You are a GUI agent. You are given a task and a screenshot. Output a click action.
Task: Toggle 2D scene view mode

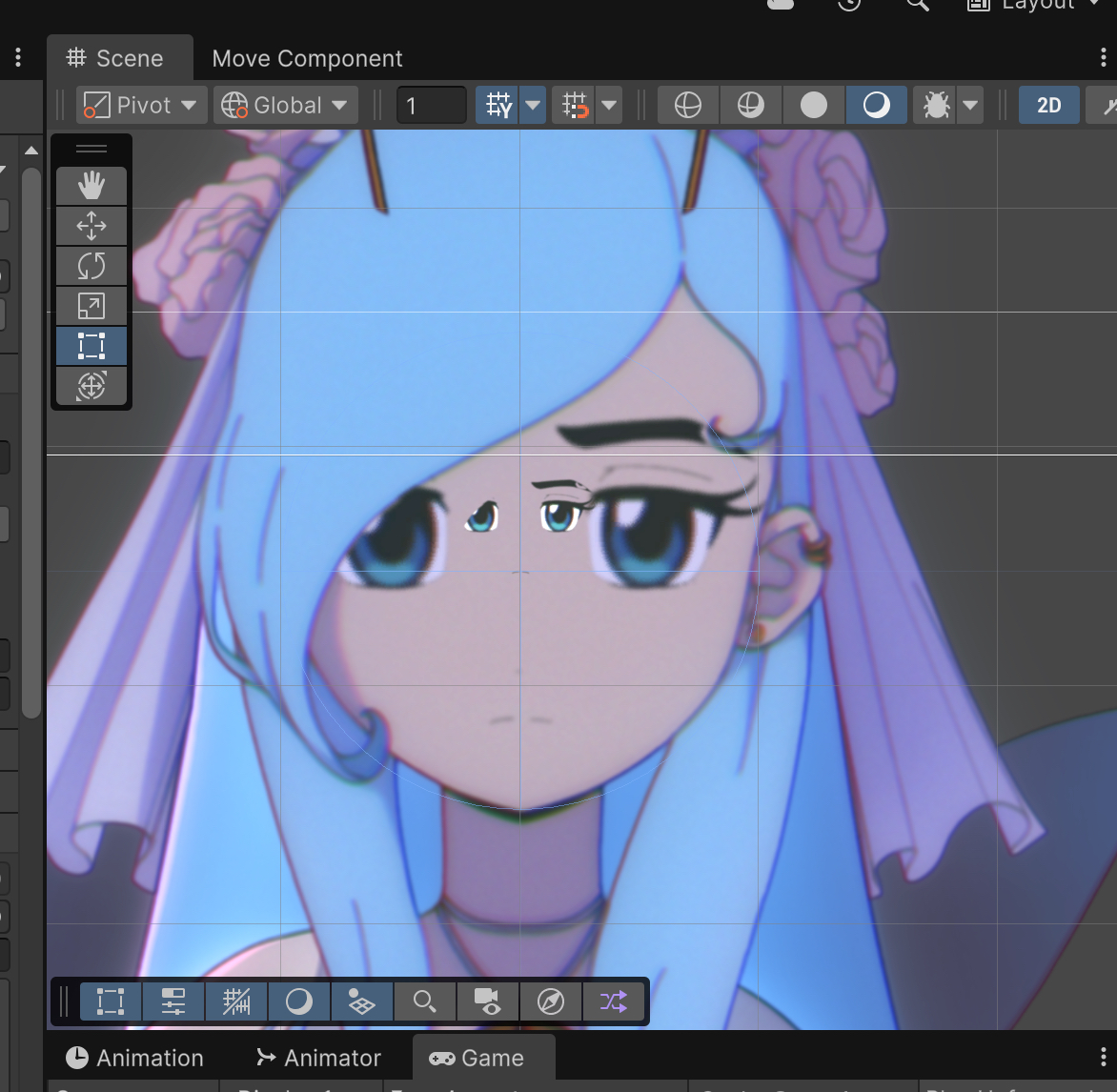(1048, 105)
